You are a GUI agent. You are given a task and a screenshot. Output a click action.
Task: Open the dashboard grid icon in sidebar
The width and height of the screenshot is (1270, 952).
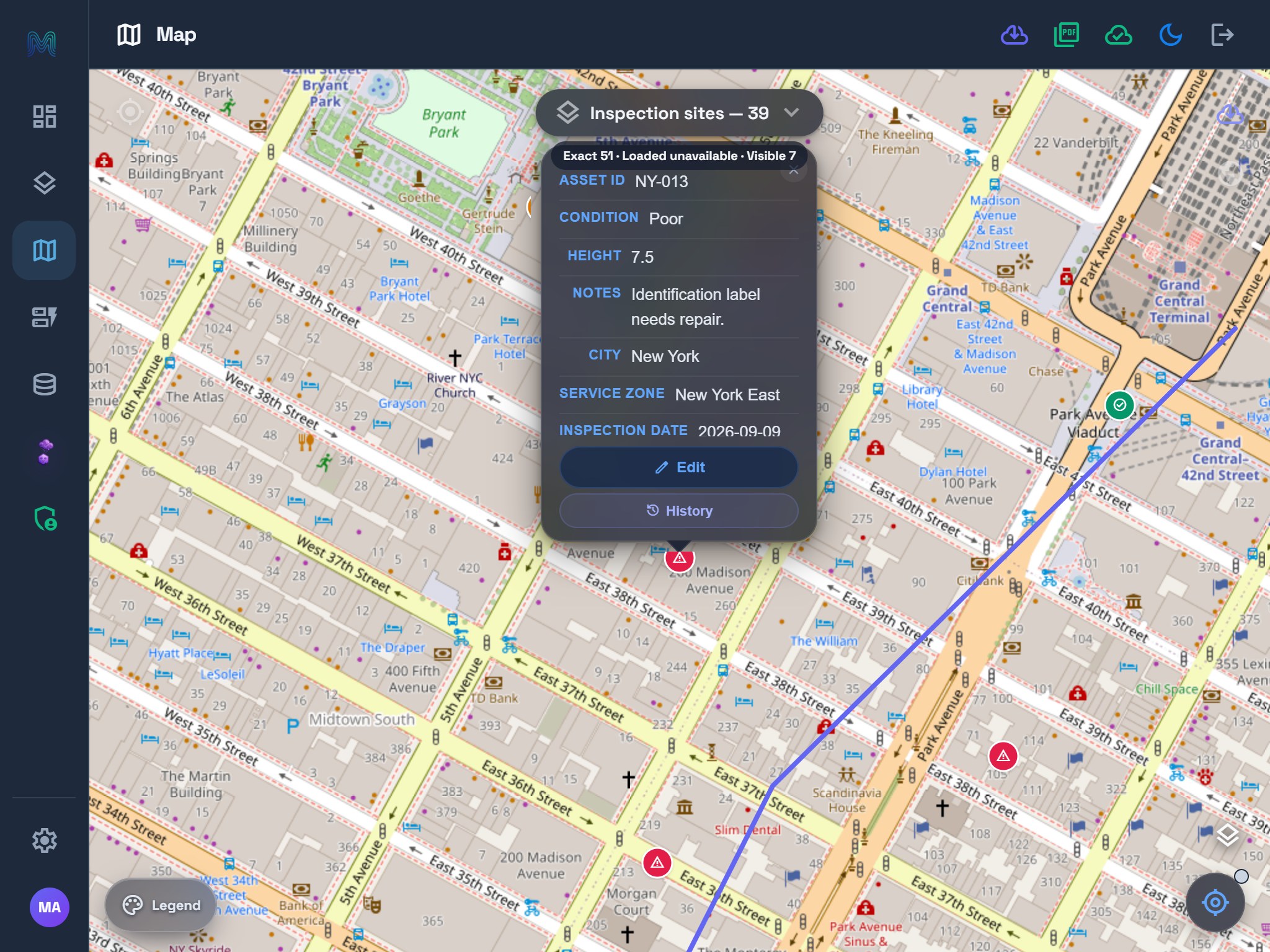click(44, 117)
